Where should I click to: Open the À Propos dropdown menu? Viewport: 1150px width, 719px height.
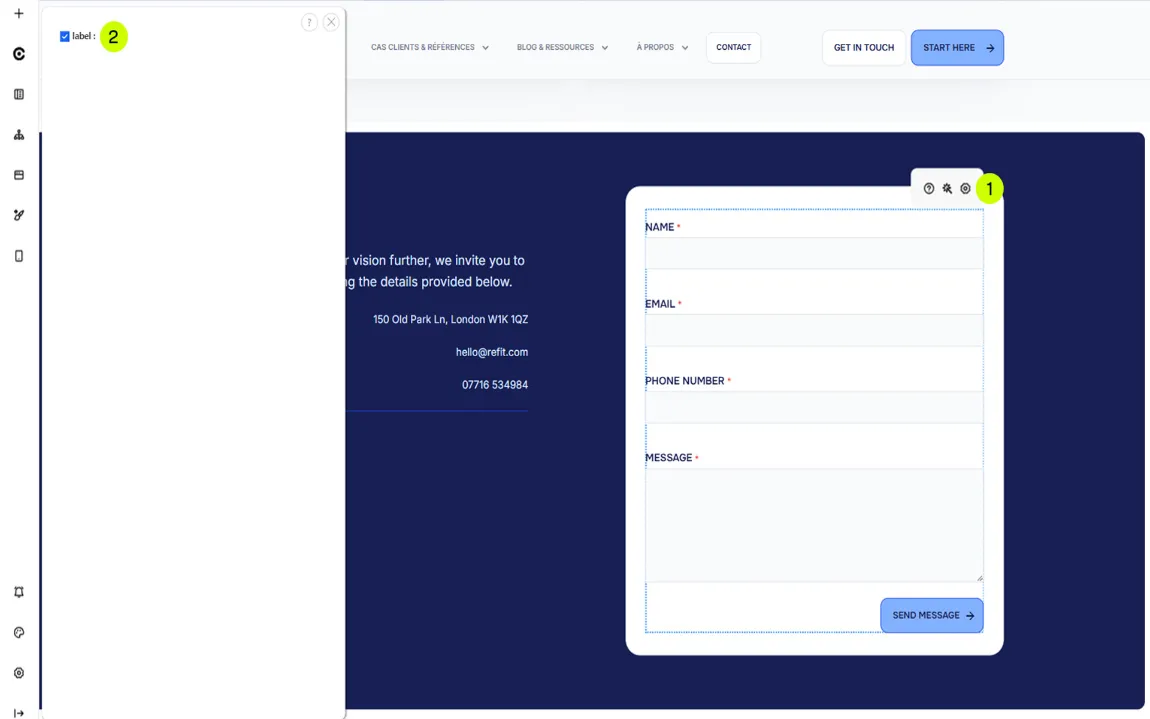point(662,48)
